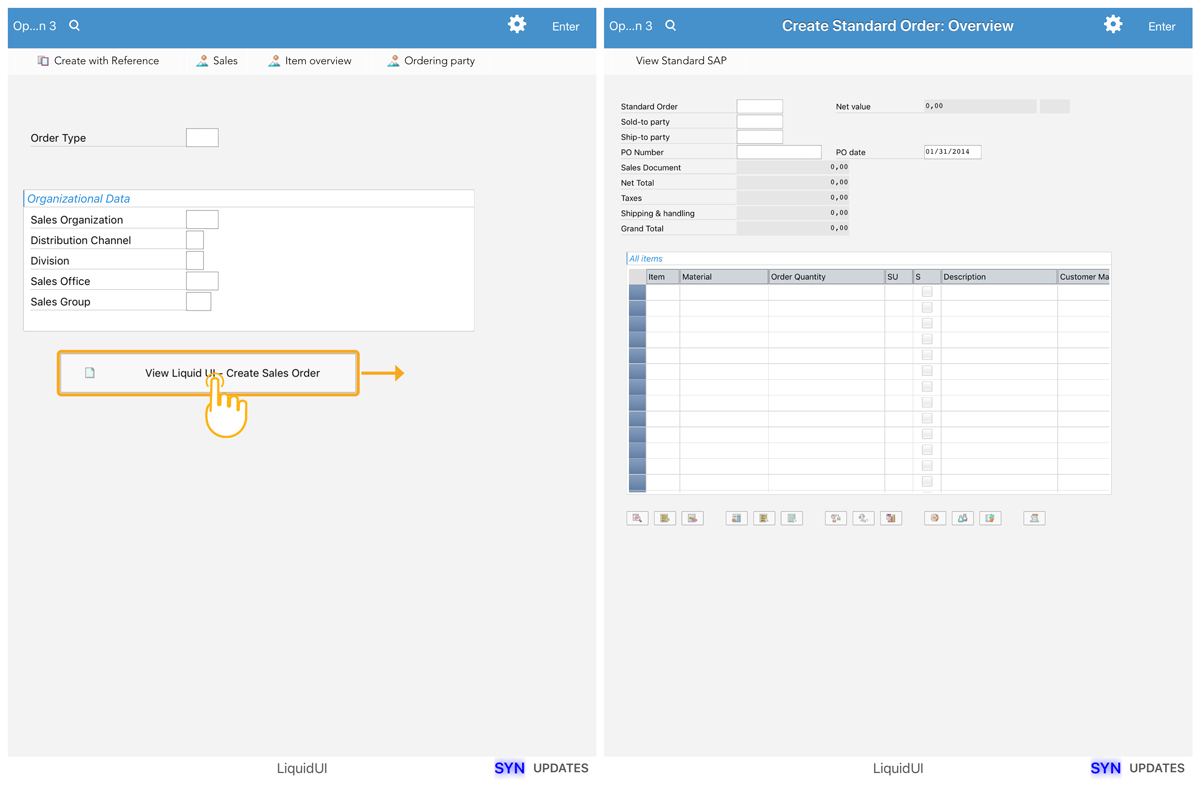Click the View Standard SAP link
This screenshot has width=1200, height=787.
(x=681, y=61)
